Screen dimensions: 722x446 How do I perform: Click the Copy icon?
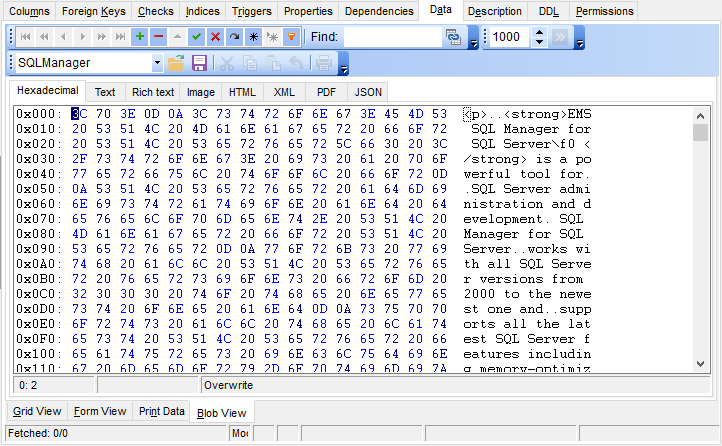click(250, 63)
